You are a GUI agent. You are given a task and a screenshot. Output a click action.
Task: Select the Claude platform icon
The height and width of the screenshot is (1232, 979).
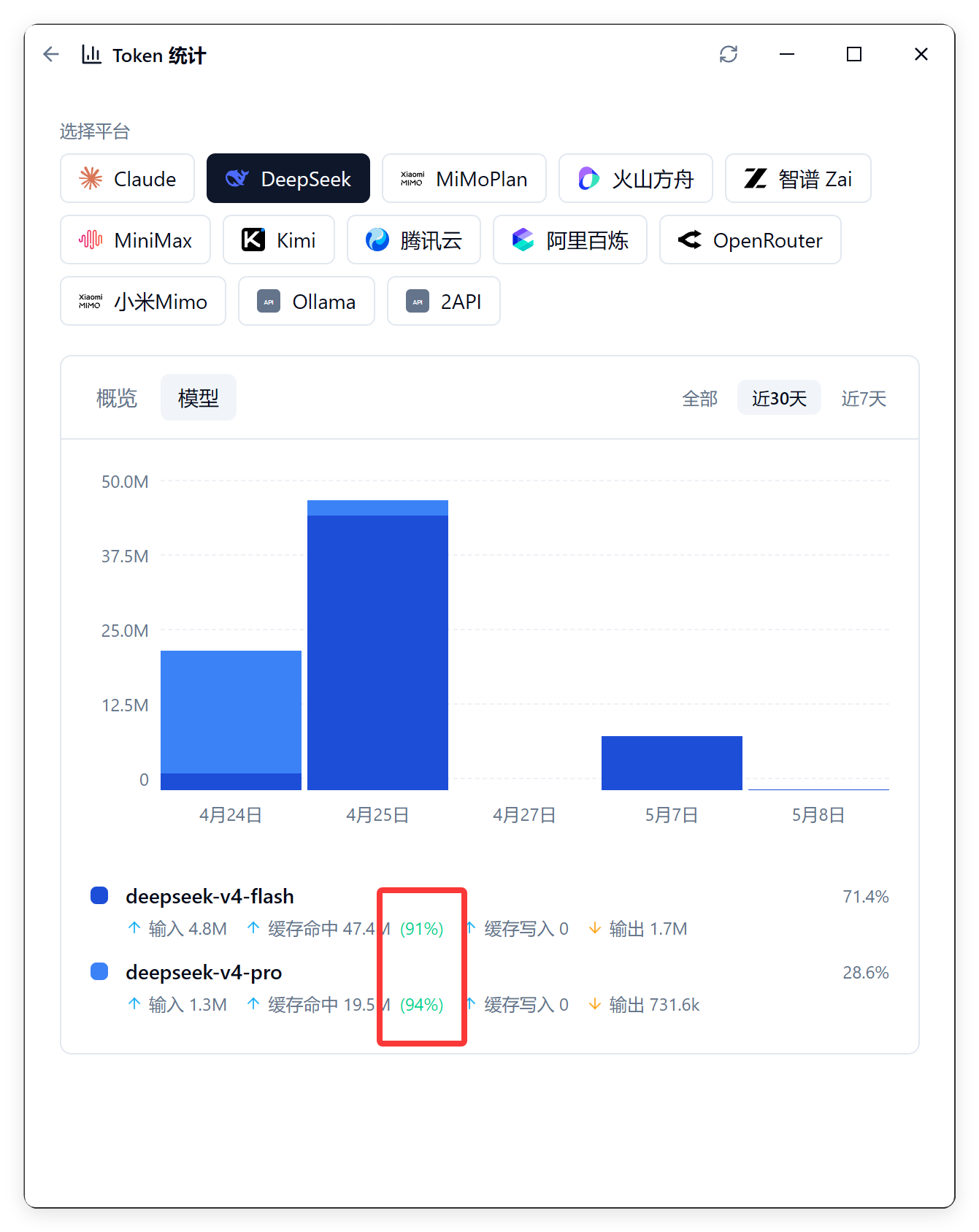click(x=91, y=178)
